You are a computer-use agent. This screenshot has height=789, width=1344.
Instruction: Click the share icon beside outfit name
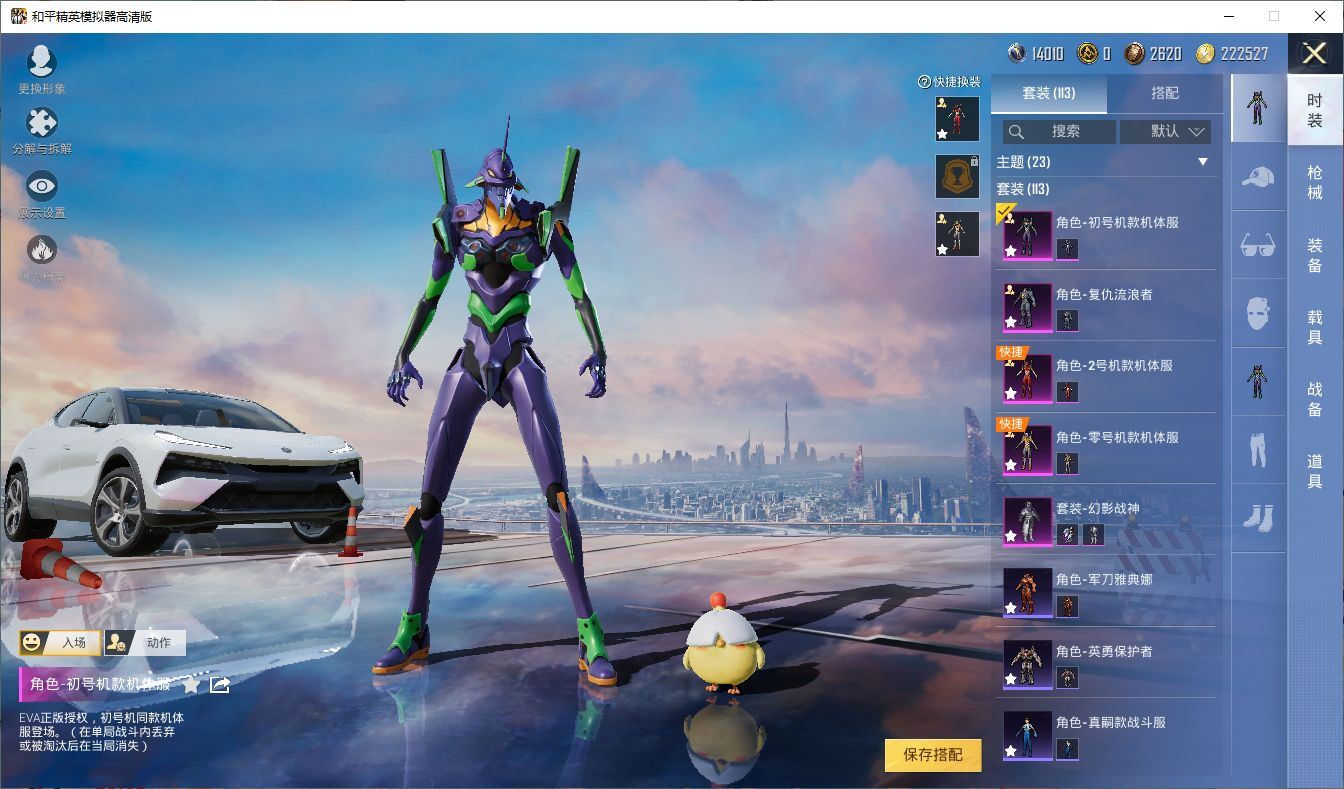coord(220,685)
